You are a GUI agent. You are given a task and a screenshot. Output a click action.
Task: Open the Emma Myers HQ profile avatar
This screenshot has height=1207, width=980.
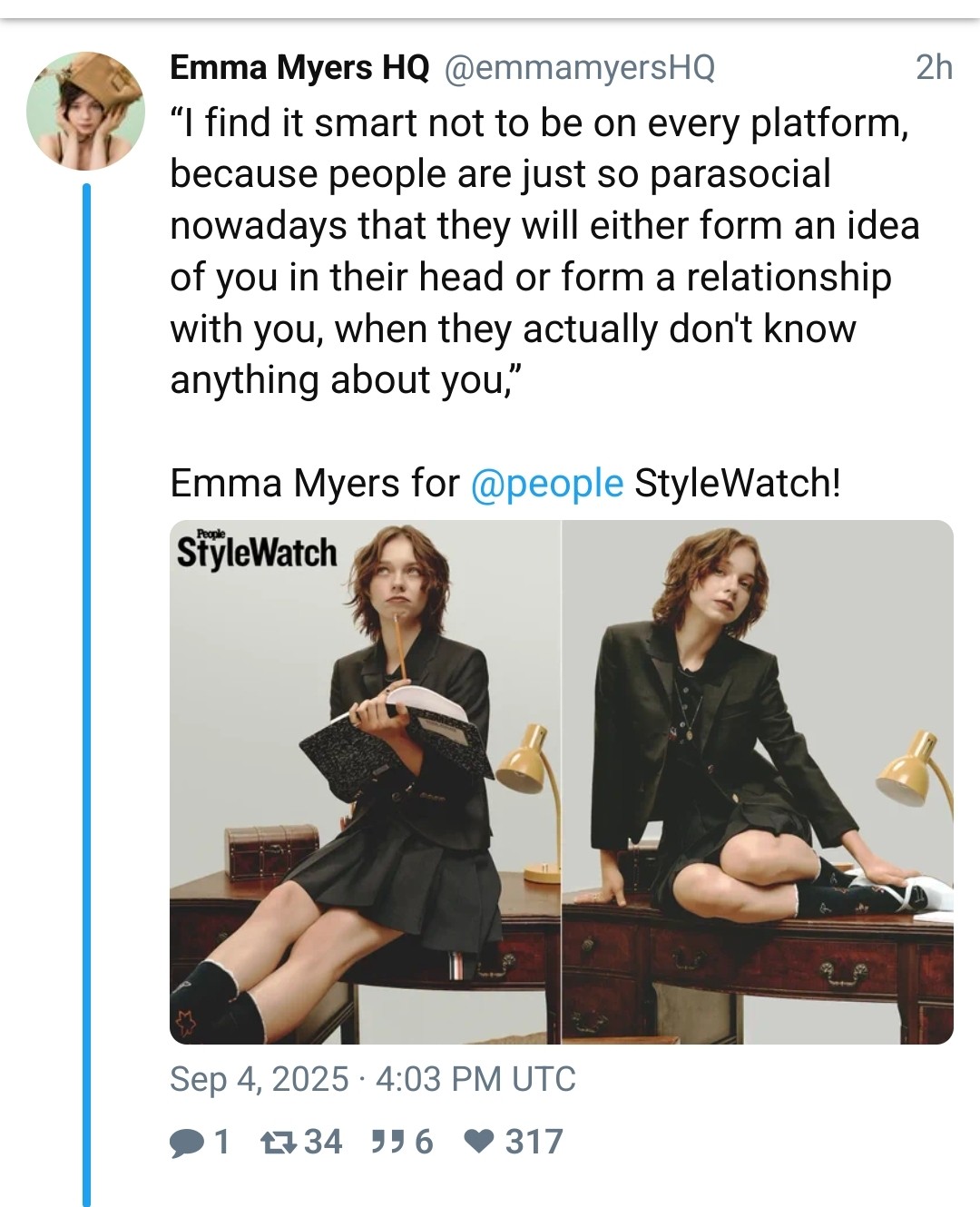[x=85, y=112]
